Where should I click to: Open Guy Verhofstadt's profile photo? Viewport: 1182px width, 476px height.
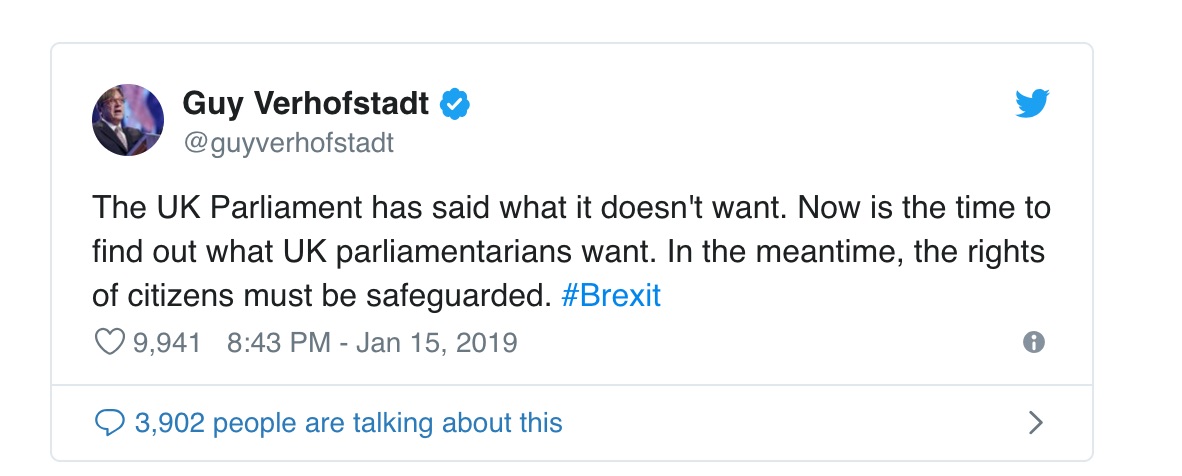pos(128,120)
